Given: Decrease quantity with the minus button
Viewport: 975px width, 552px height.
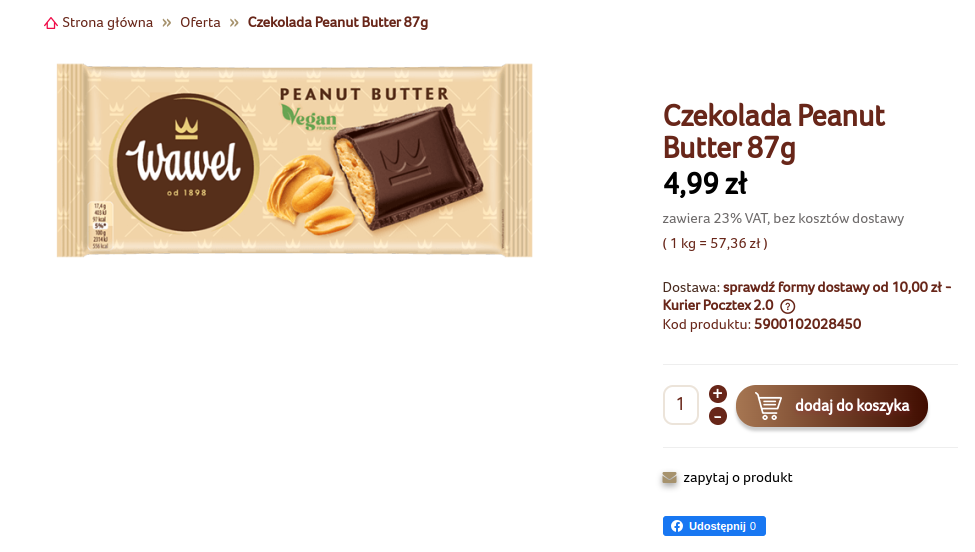Looking at the screenshot, I should pyautogui.click(x=718, y=416).
